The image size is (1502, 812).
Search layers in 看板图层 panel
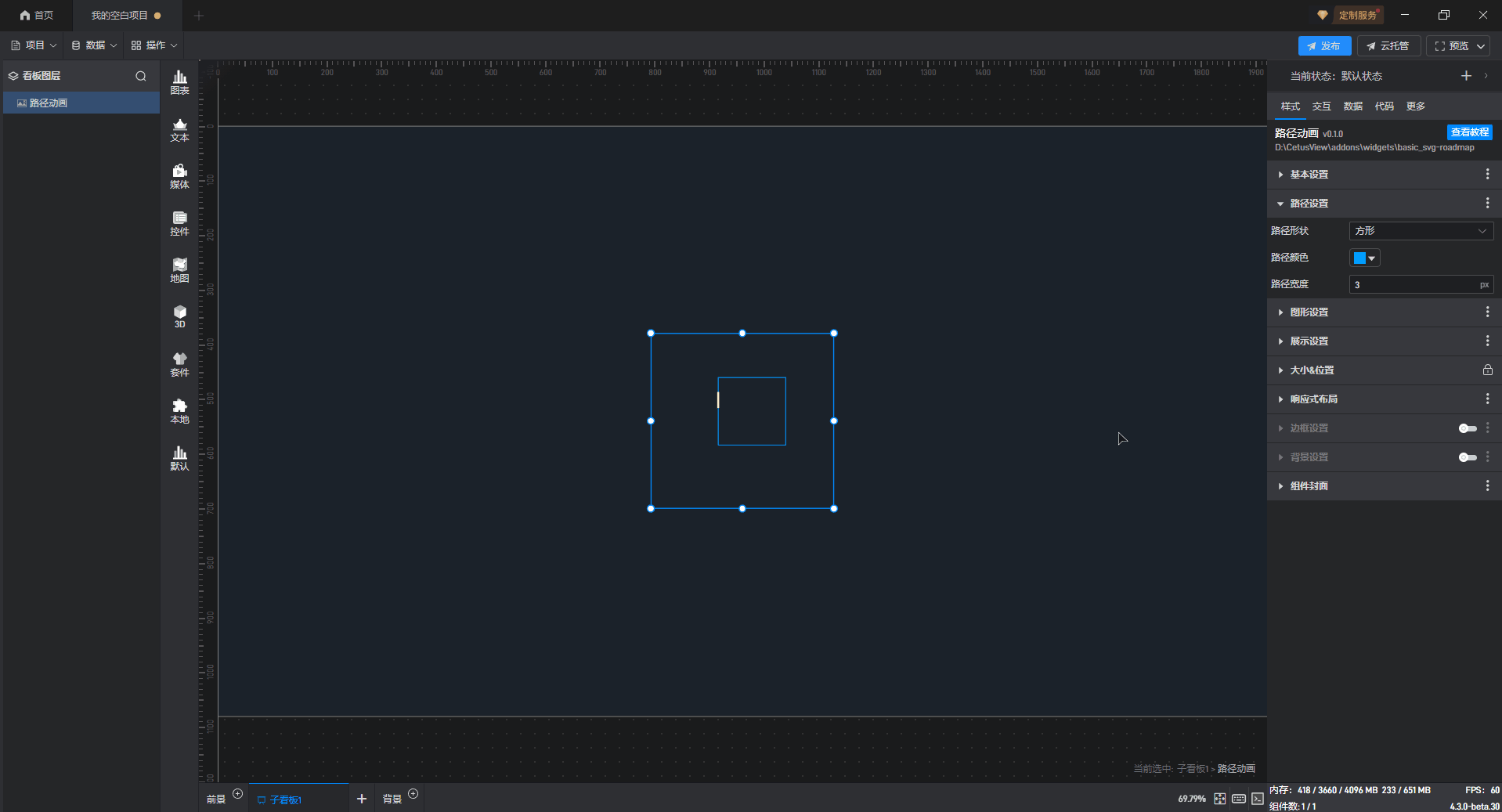click(141, 76)
